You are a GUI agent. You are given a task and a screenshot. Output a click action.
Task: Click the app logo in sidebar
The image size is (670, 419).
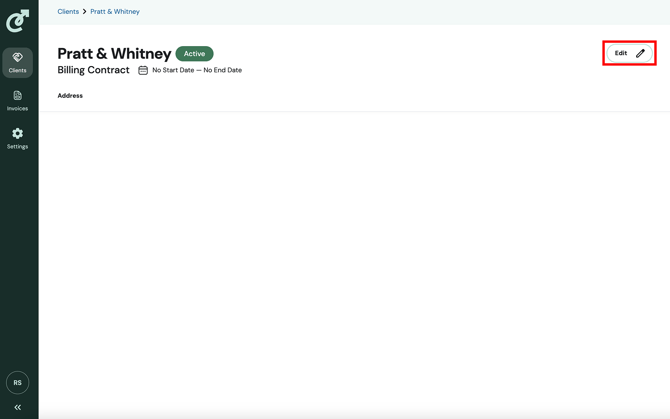[x=18, y=21]
